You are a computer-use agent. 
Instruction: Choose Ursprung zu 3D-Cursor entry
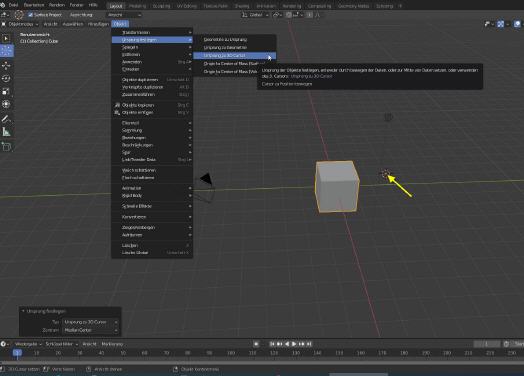point(235,55)
